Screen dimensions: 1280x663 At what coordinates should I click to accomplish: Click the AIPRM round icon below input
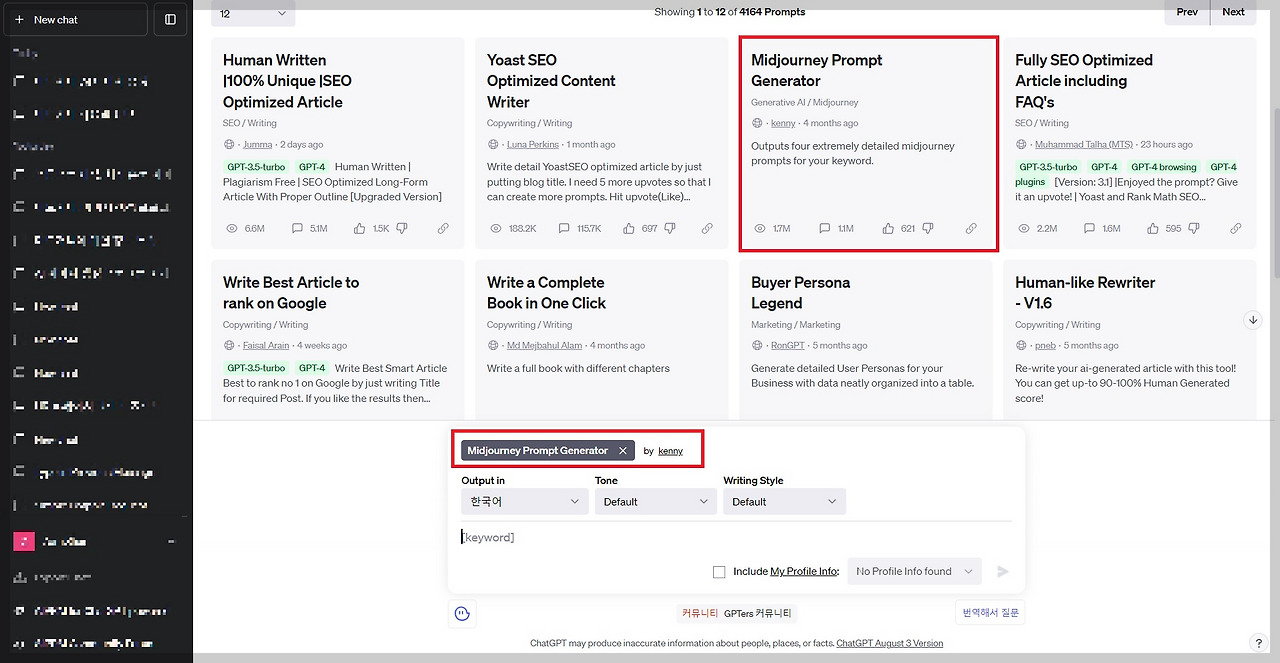[x=462, y=613]
